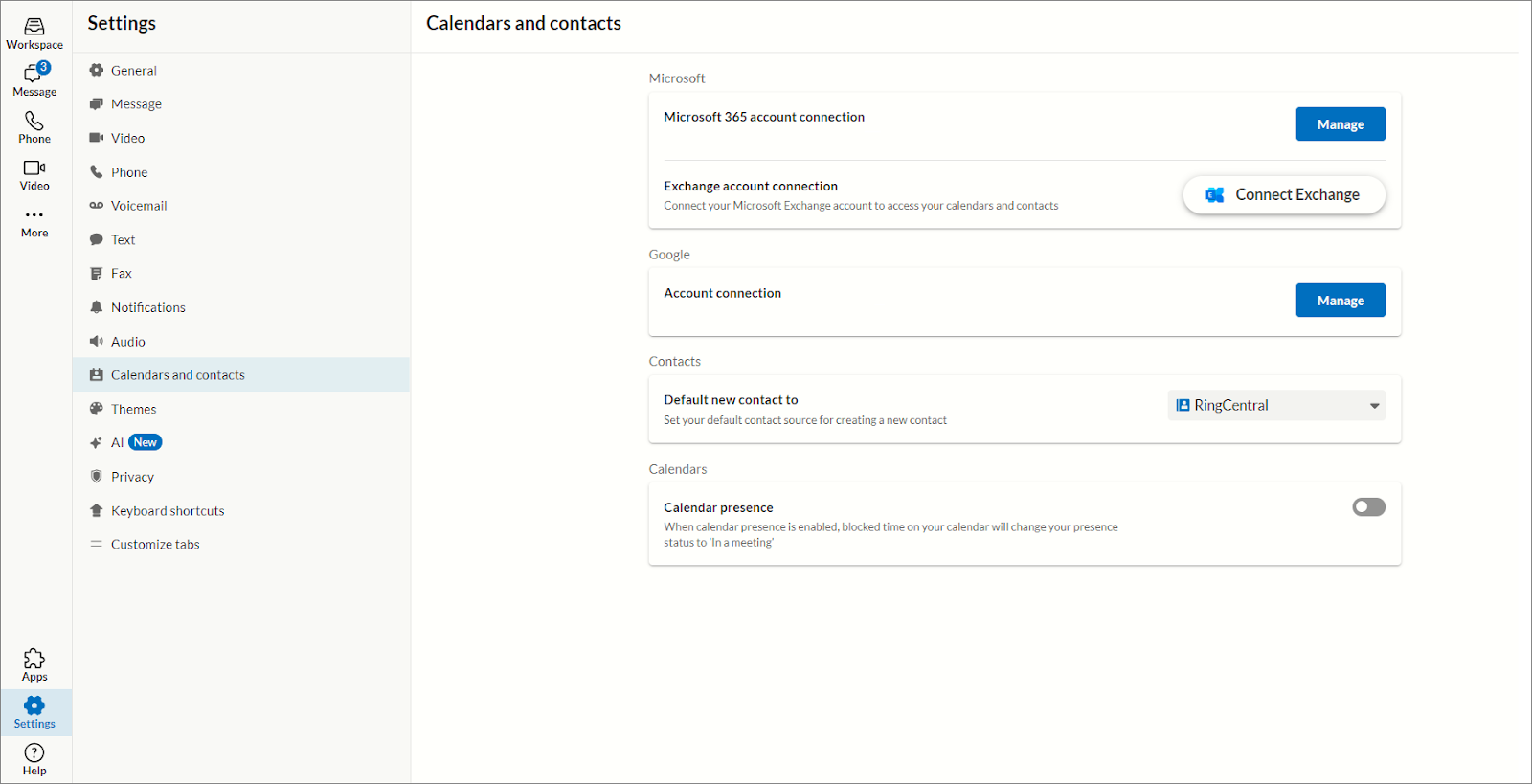Image resolution: width=1532 pixels, height=784 pixels.
Task: Click the Calendars and contacts page heading
Action: (x=524, y=23)
